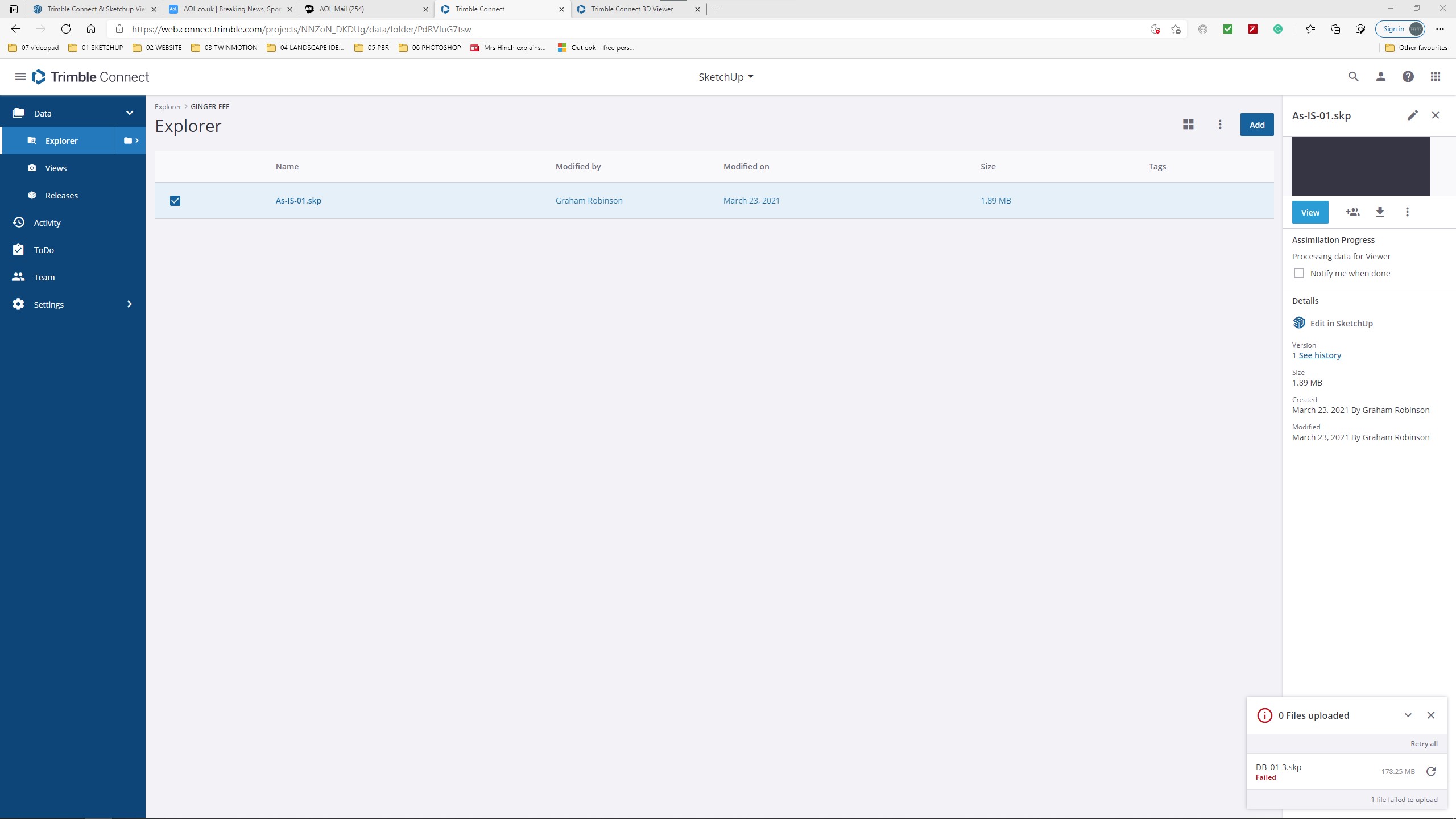Open the See history link
Screen dimensions: 1456x819
[x=1319, y=355]
